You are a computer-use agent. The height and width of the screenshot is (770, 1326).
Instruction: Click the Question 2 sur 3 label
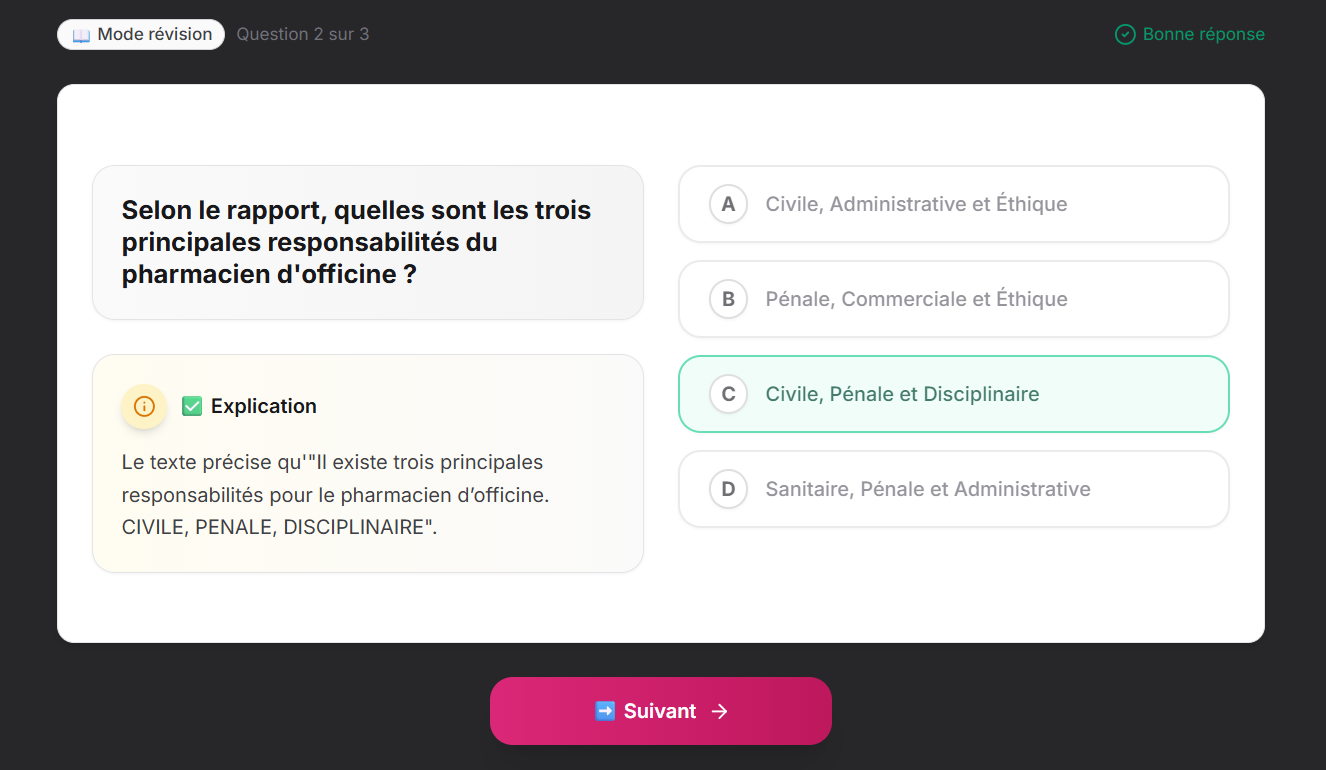click(x=302, y=33)
